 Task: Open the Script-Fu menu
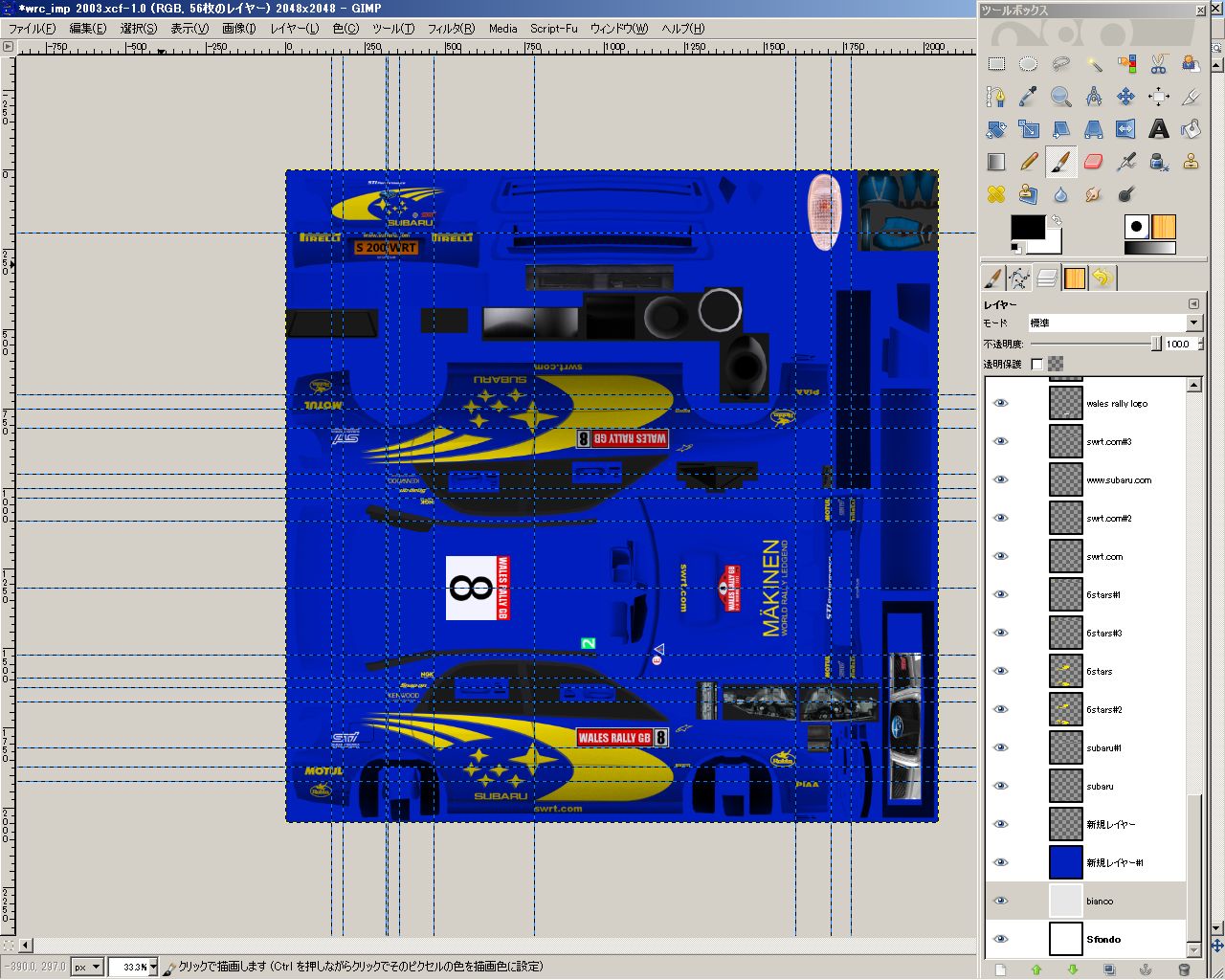(554, 29)
